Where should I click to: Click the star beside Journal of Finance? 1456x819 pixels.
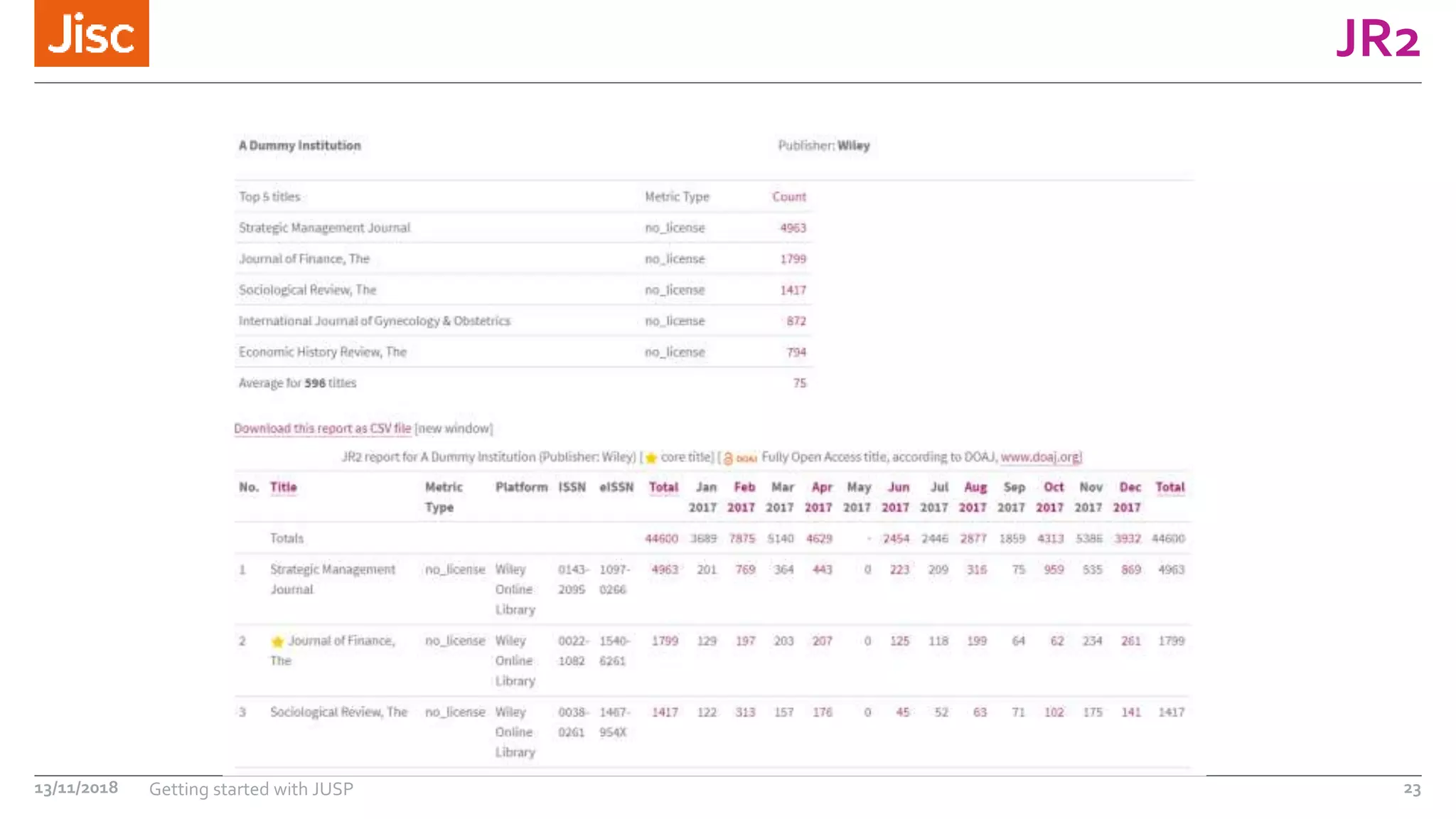pos(277,641)
